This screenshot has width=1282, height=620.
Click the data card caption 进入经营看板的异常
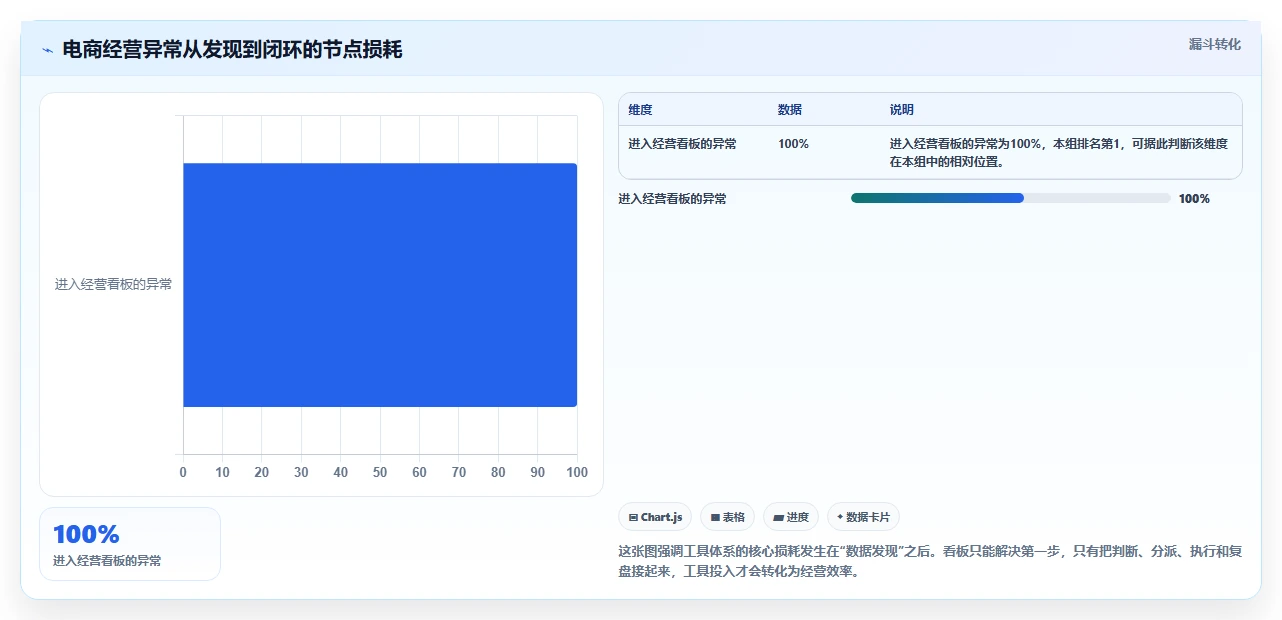(107, 561)
